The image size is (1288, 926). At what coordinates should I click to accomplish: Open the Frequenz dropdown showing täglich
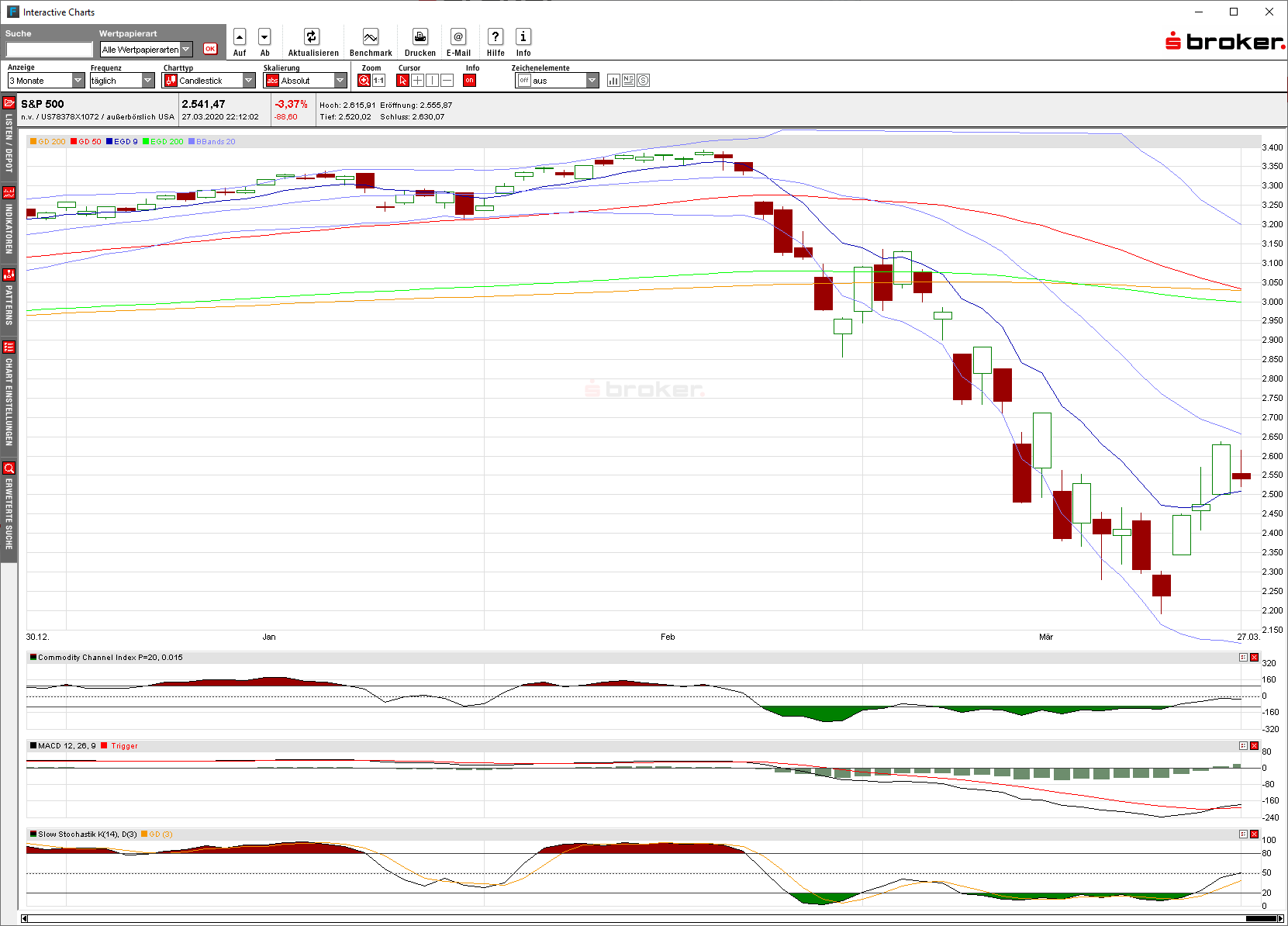tap(147, 80)
